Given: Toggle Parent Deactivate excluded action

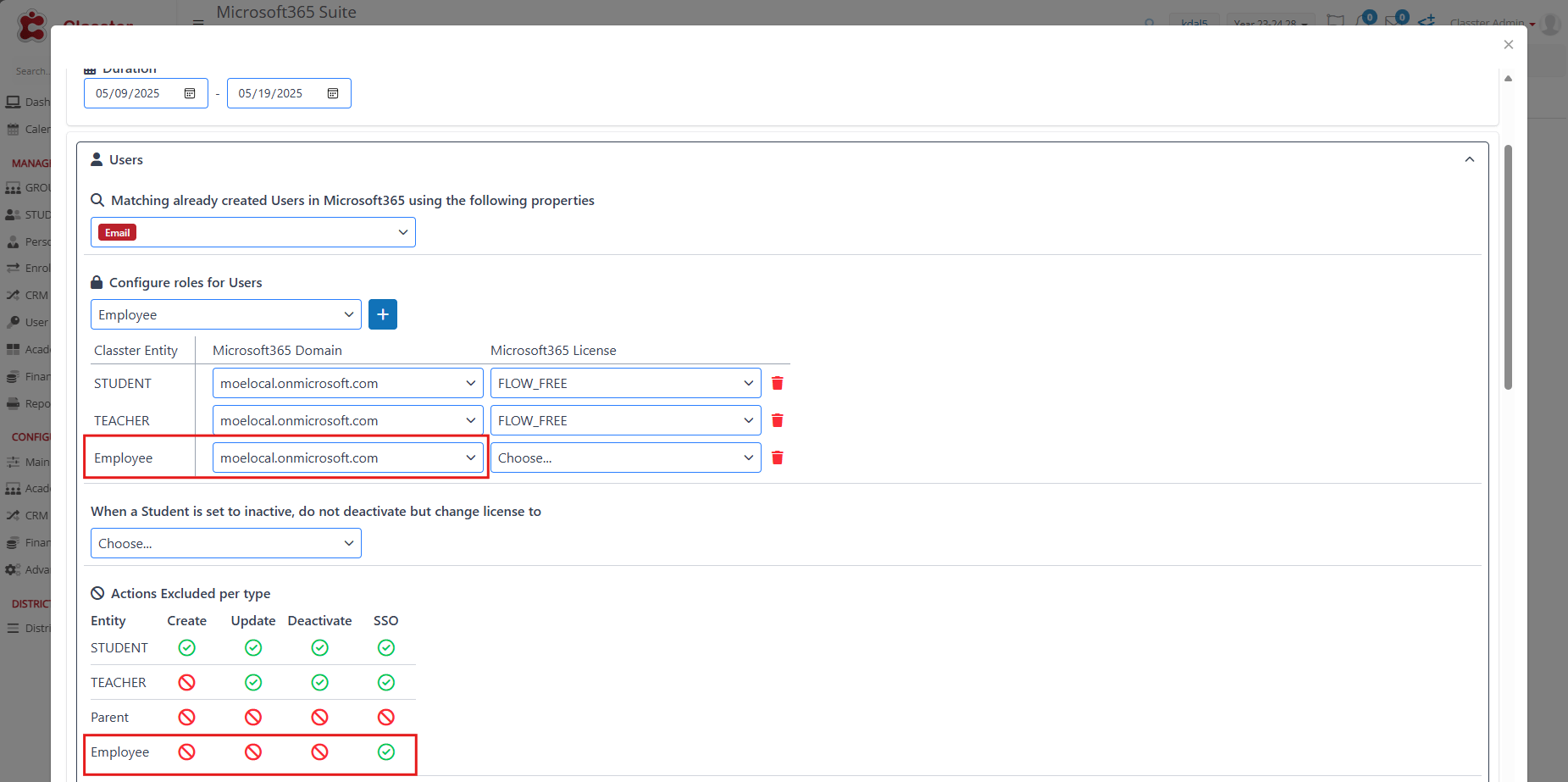Looking at the screenshot, I should 319,717.
